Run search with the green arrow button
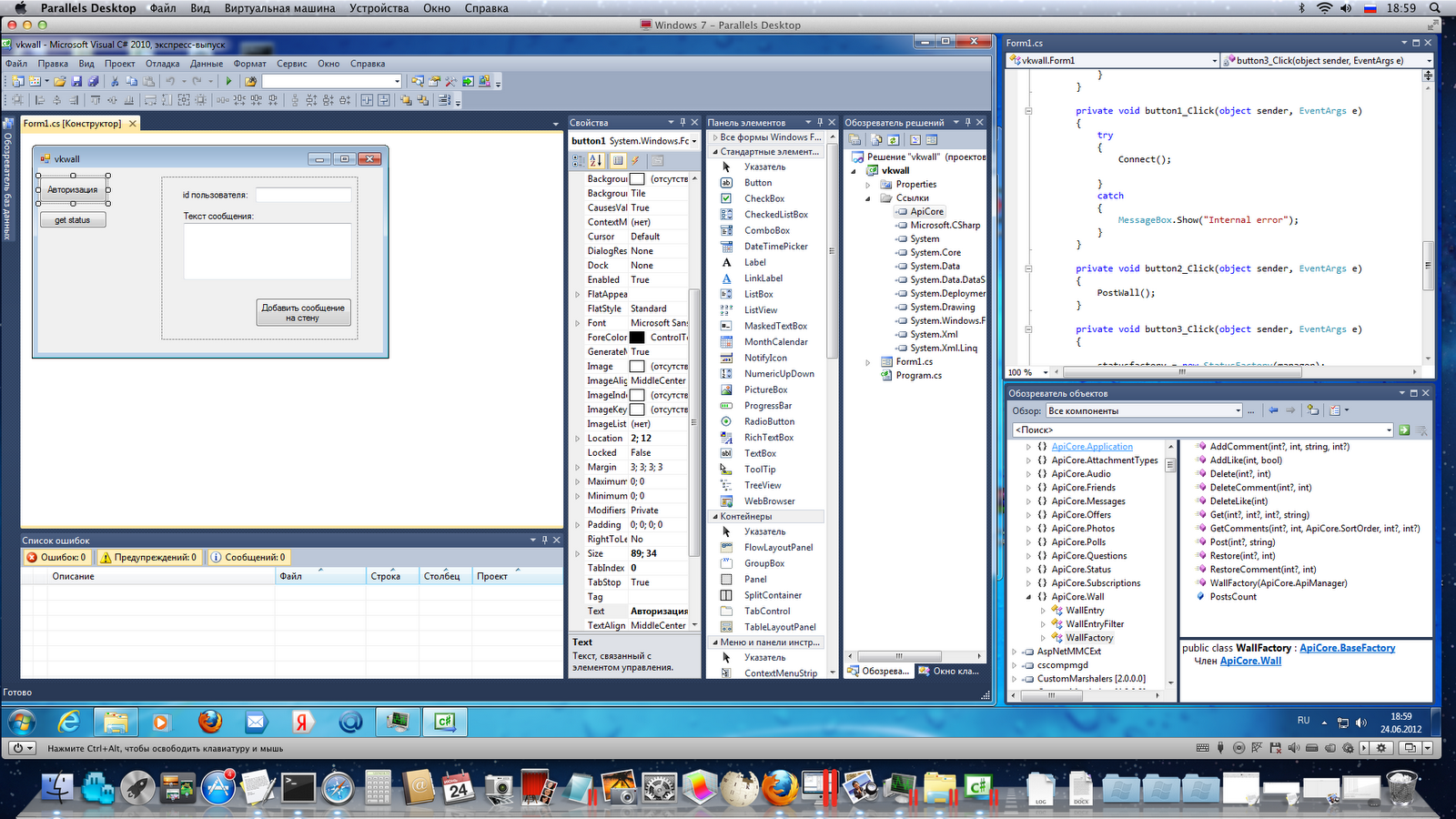The image size is (1456, 819). tap(1404, 430)
